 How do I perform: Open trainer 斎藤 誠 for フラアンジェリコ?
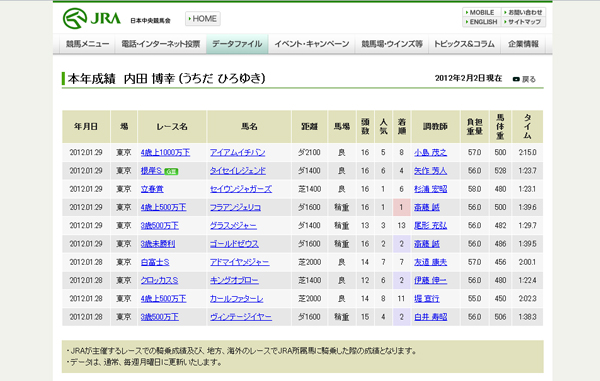[427, 207]
